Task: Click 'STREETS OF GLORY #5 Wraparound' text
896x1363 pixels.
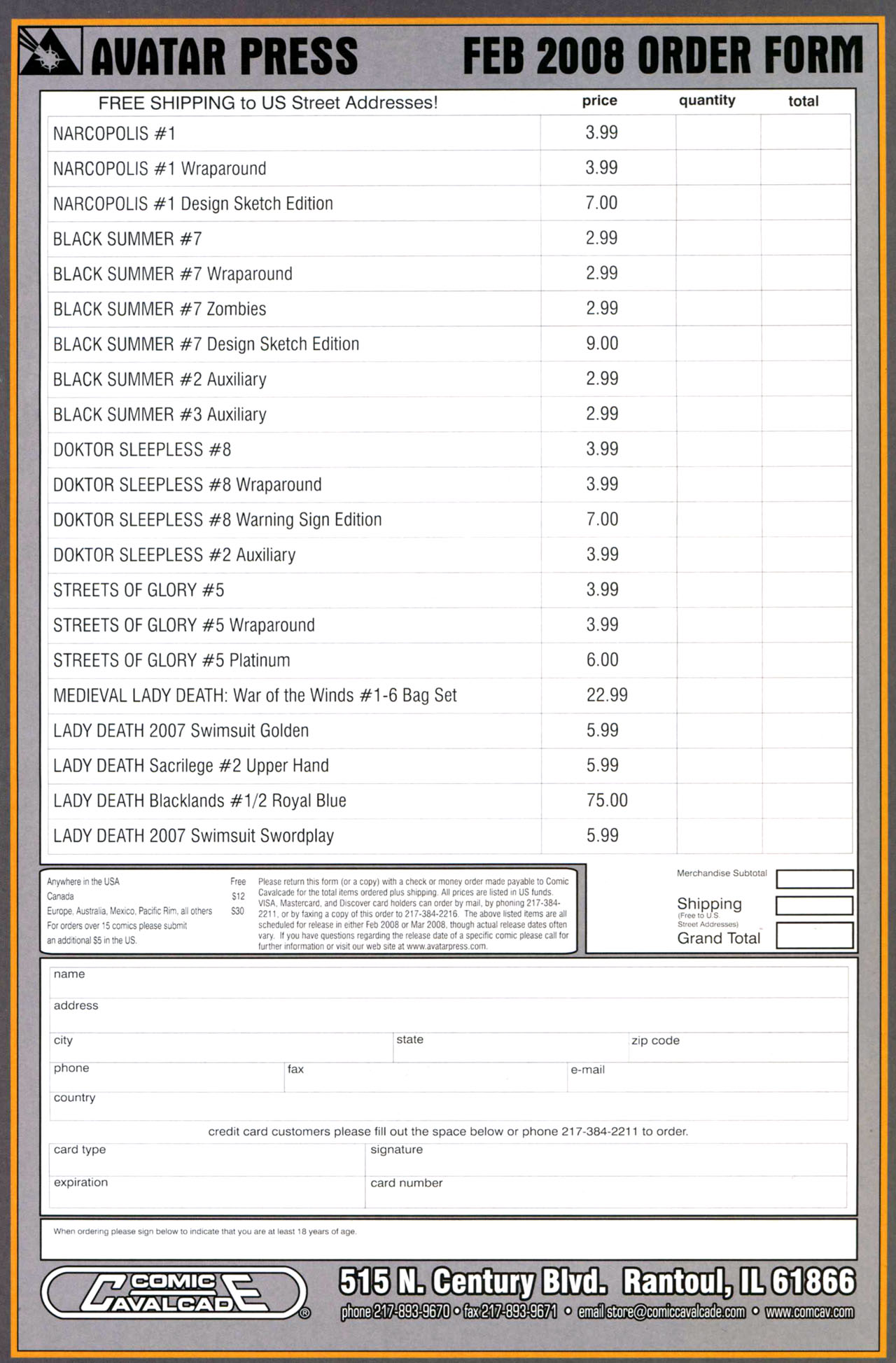Action: (184, 625)
